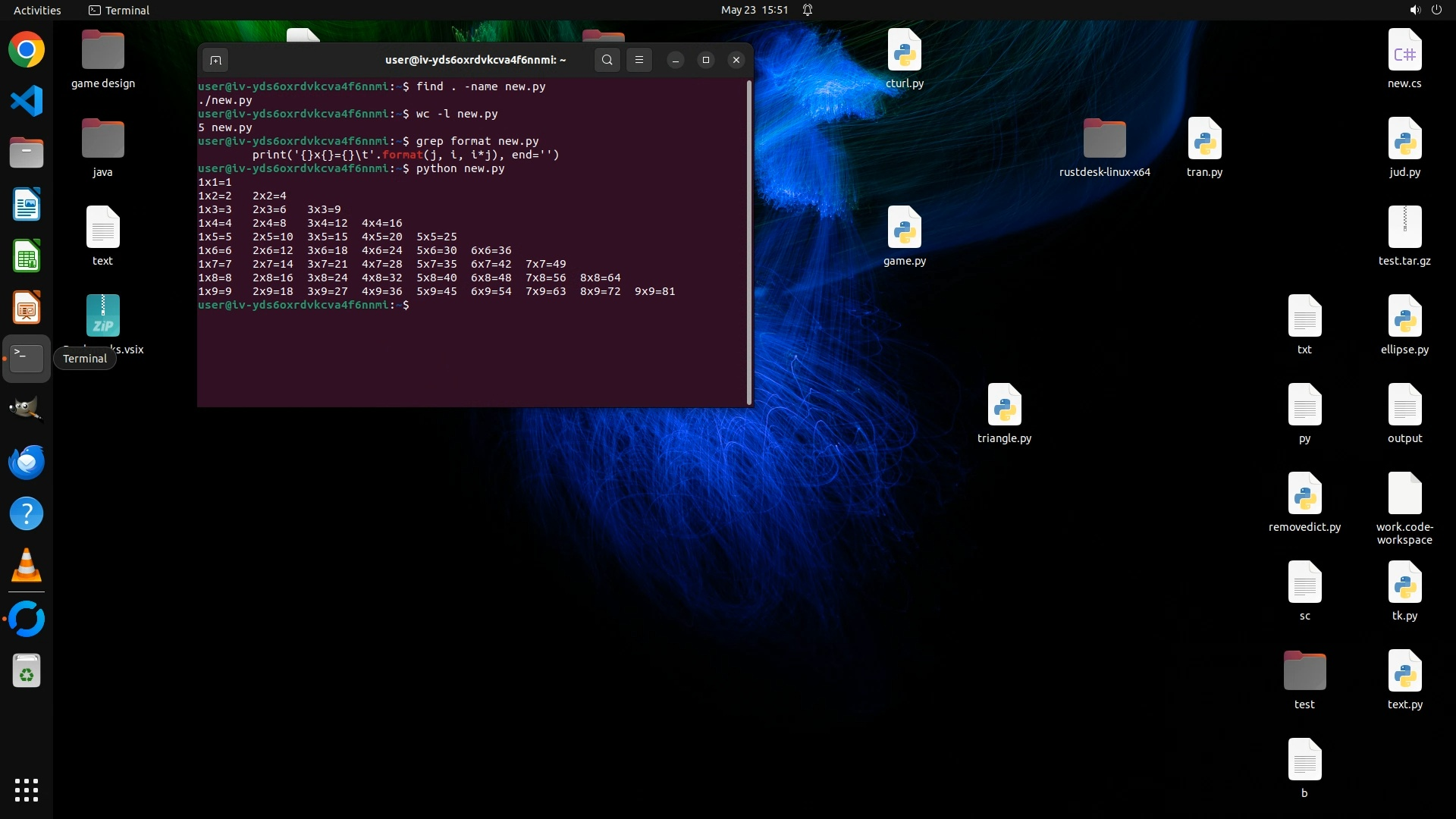
Task: Open the Trash in the dock
Action: point(27,671)
